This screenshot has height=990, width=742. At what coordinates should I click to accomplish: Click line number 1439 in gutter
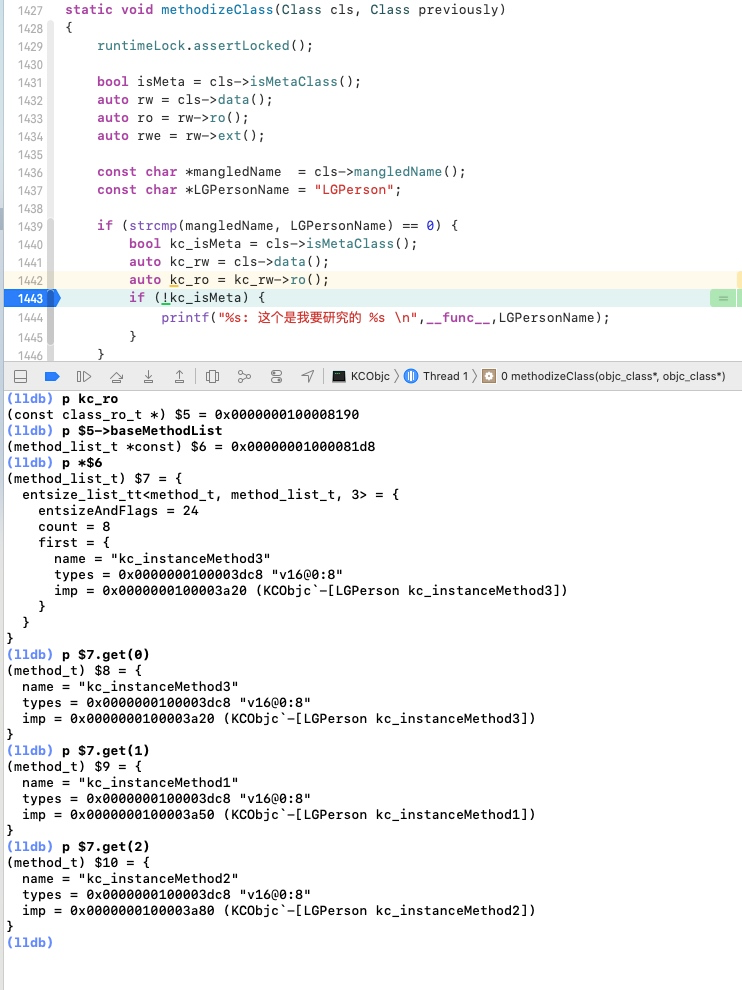pyautogui.click(x=30, y=226)
